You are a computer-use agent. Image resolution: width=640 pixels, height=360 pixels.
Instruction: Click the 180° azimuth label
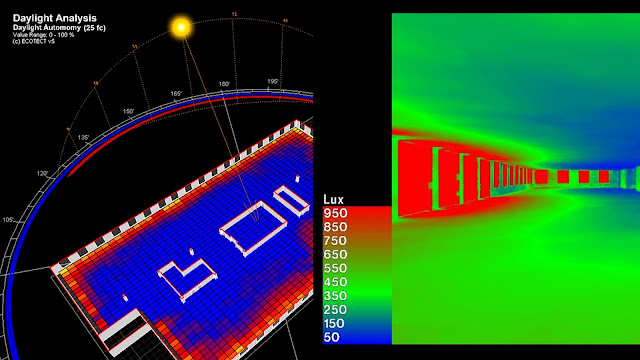pos(224,84)
